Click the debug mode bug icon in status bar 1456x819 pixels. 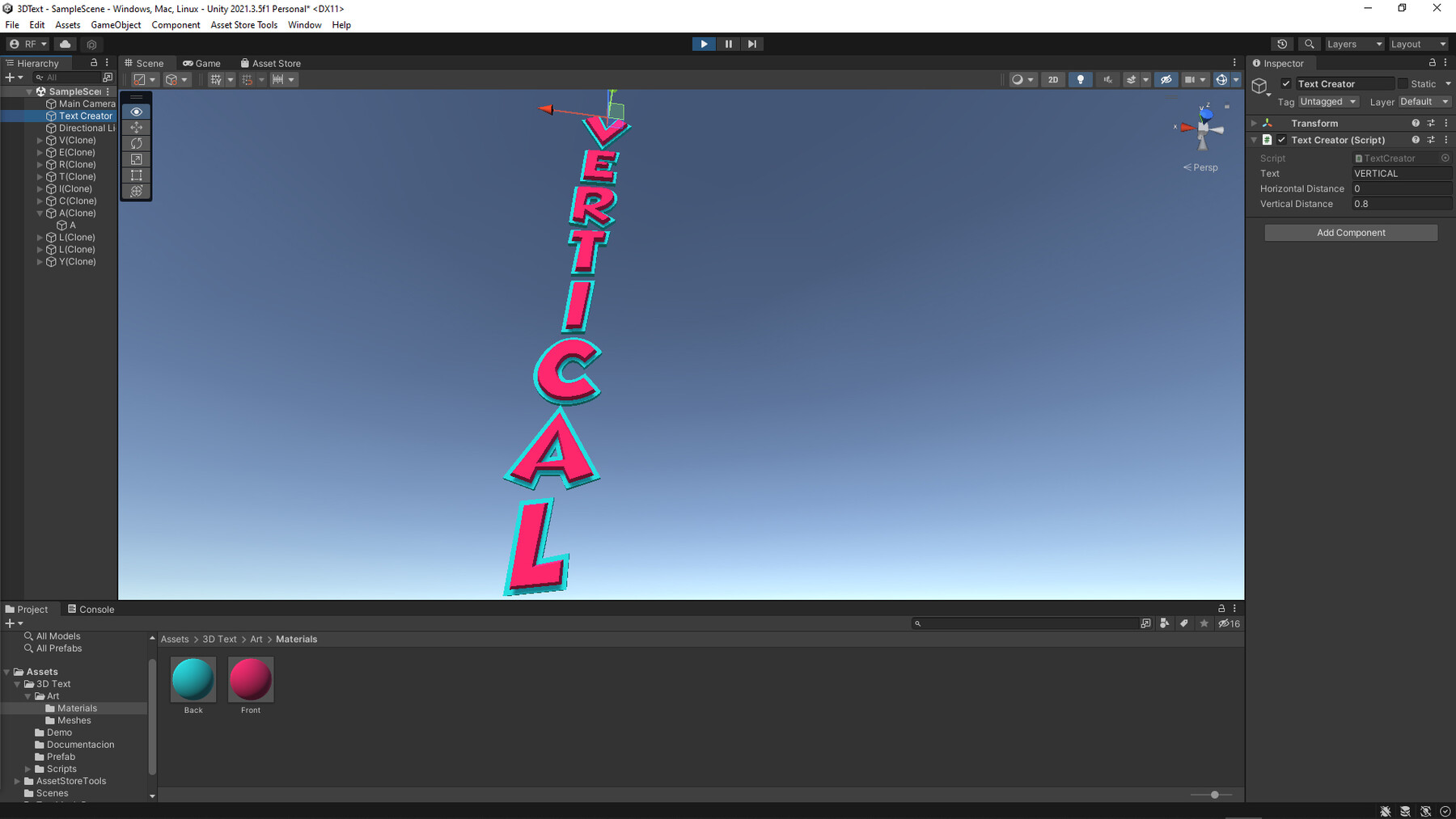pos(1386,811)
